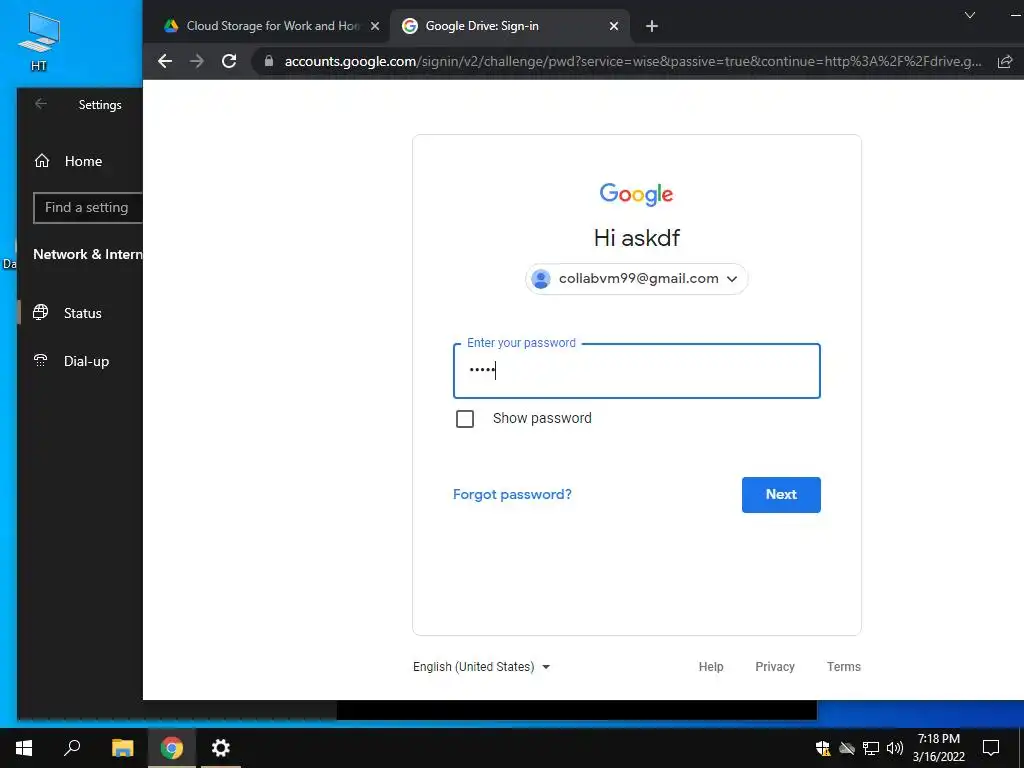Open the English (United States) language dropdown
Image resolution: width=1024 pixels, height=768 pixels.
(x=481, y=667)
